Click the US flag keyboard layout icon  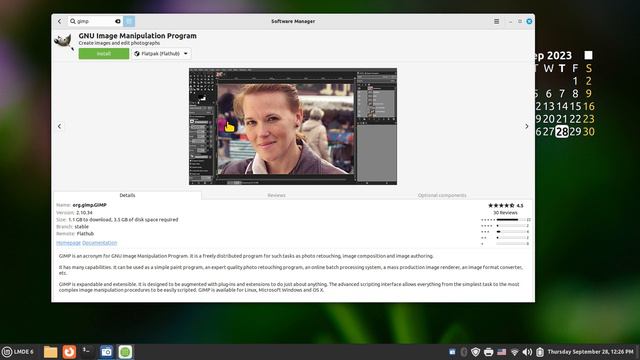click(502, 351)
